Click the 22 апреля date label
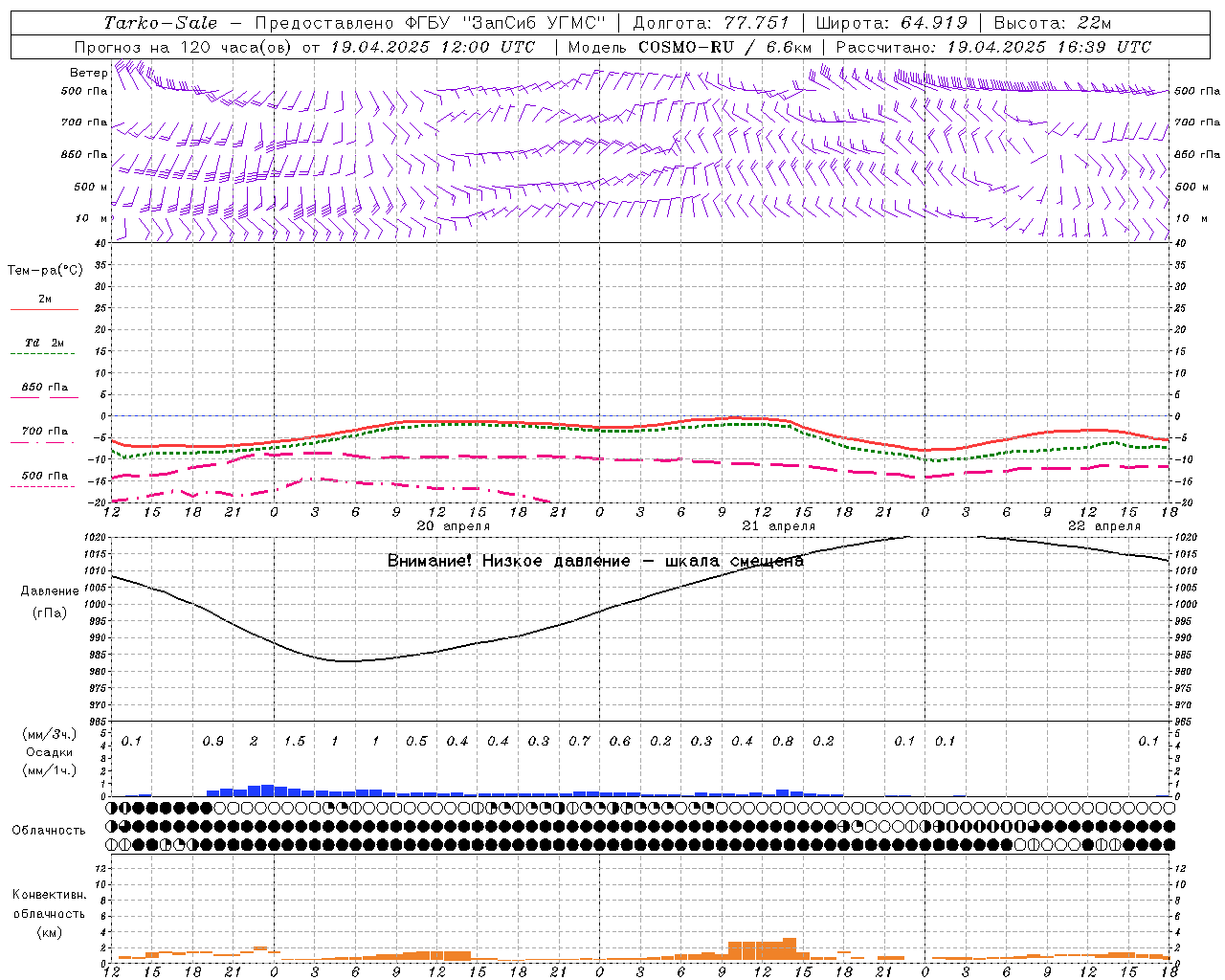The width and height of the screenshot is (1225, 980). [x=1103, y=526]
